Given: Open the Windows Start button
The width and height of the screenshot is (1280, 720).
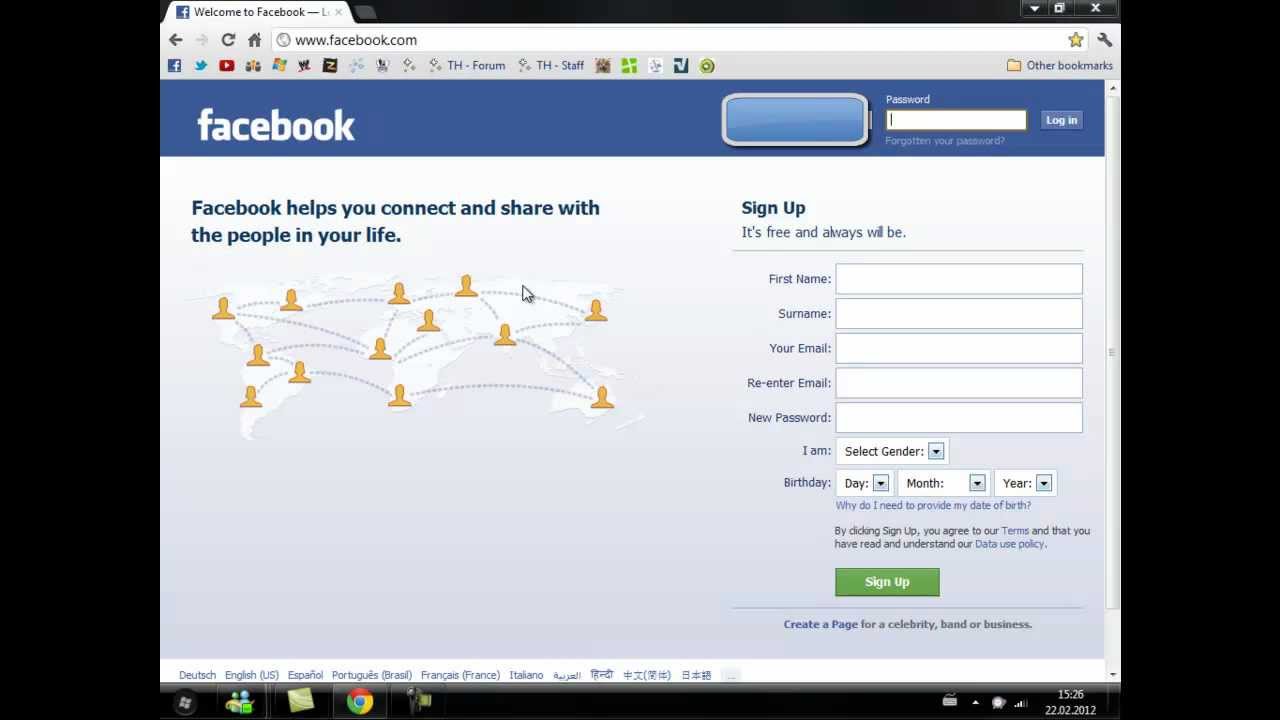Looking at the screenshot, I should coord(184,703).
